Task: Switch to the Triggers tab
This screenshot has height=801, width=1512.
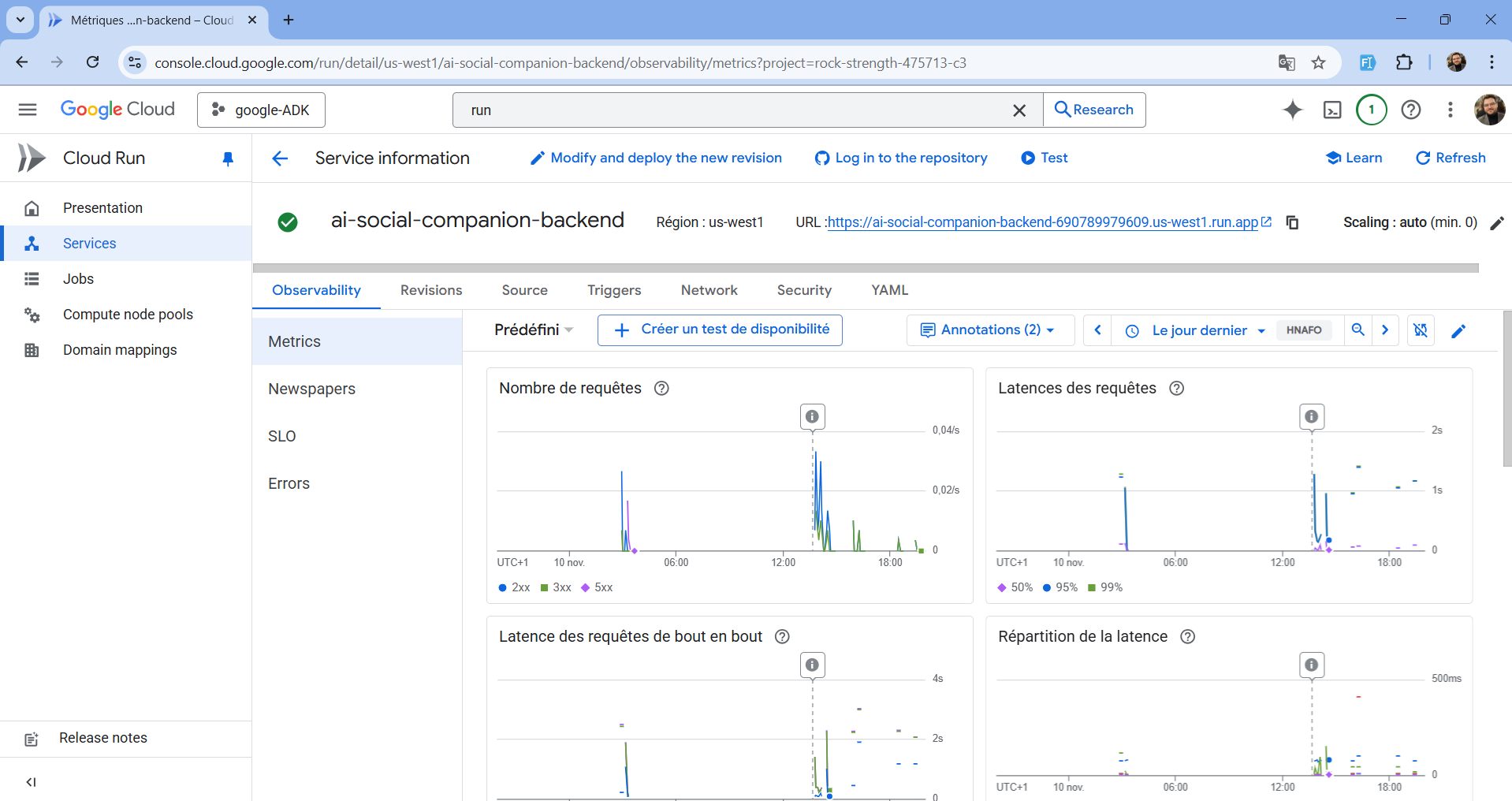Action: click(614, 290)
